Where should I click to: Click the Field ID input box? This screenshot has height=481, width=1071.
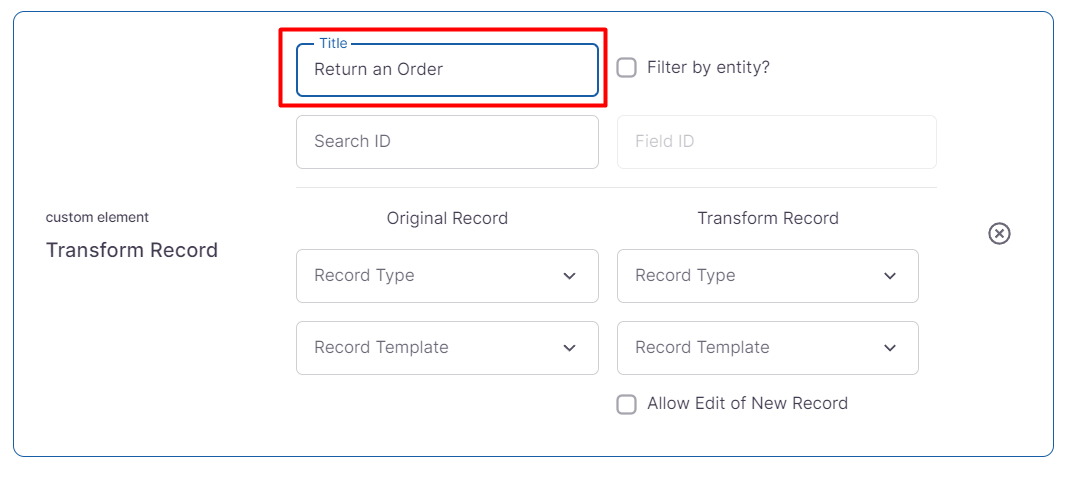pos(776,142)
